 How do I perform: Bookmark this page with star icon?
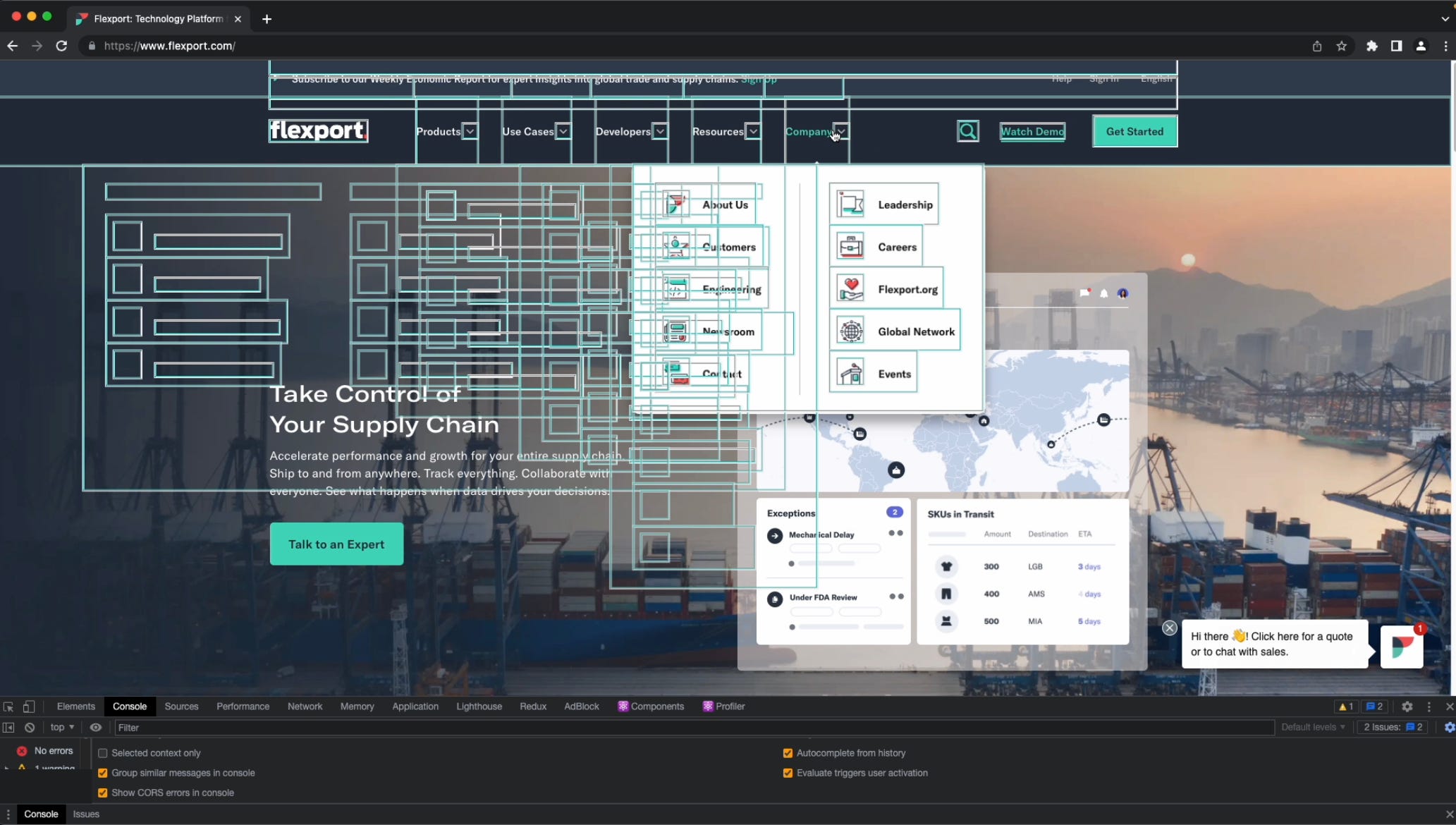click(1341, 46)
